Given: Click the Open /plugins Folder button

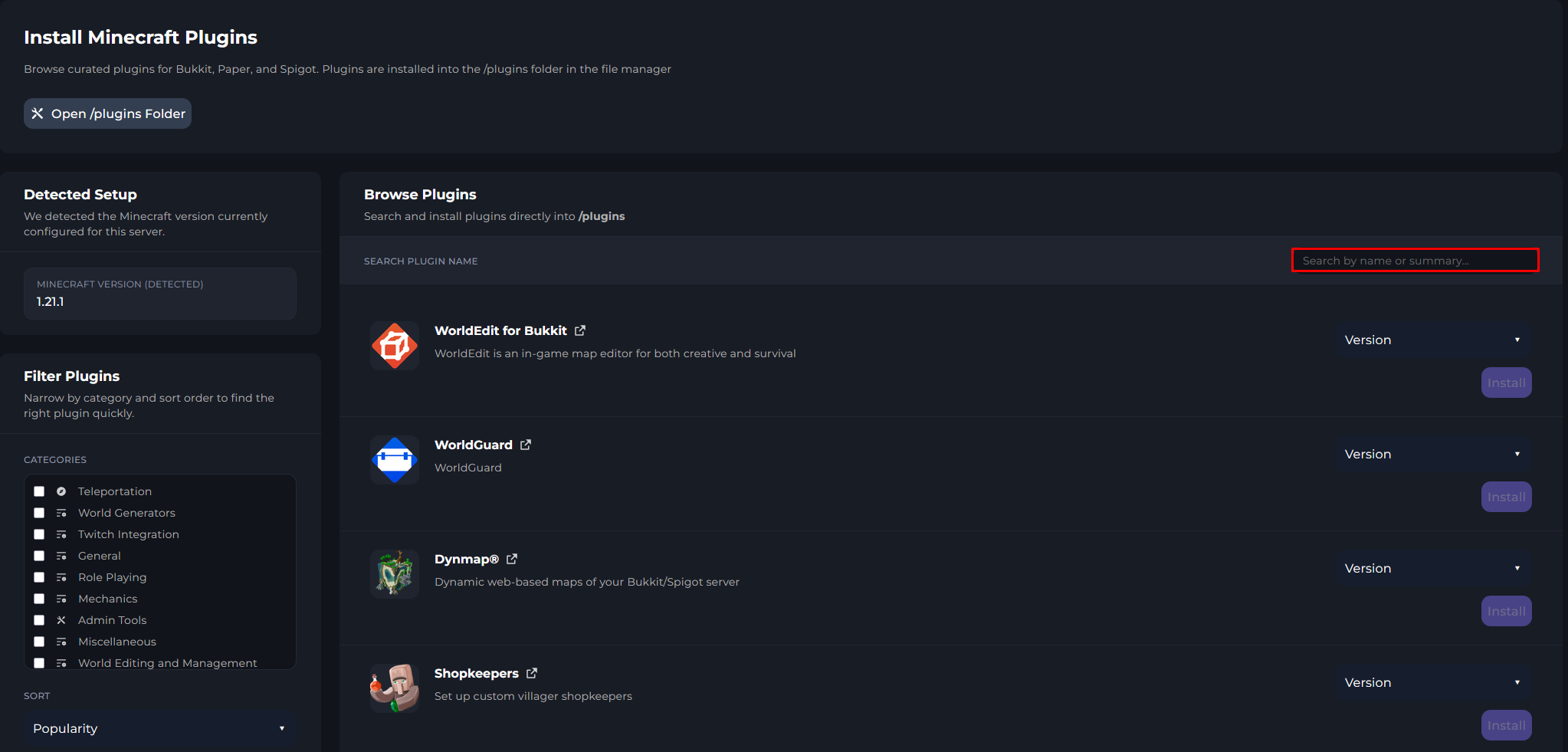Looking at the screenshot, I should tap(108, 113).
